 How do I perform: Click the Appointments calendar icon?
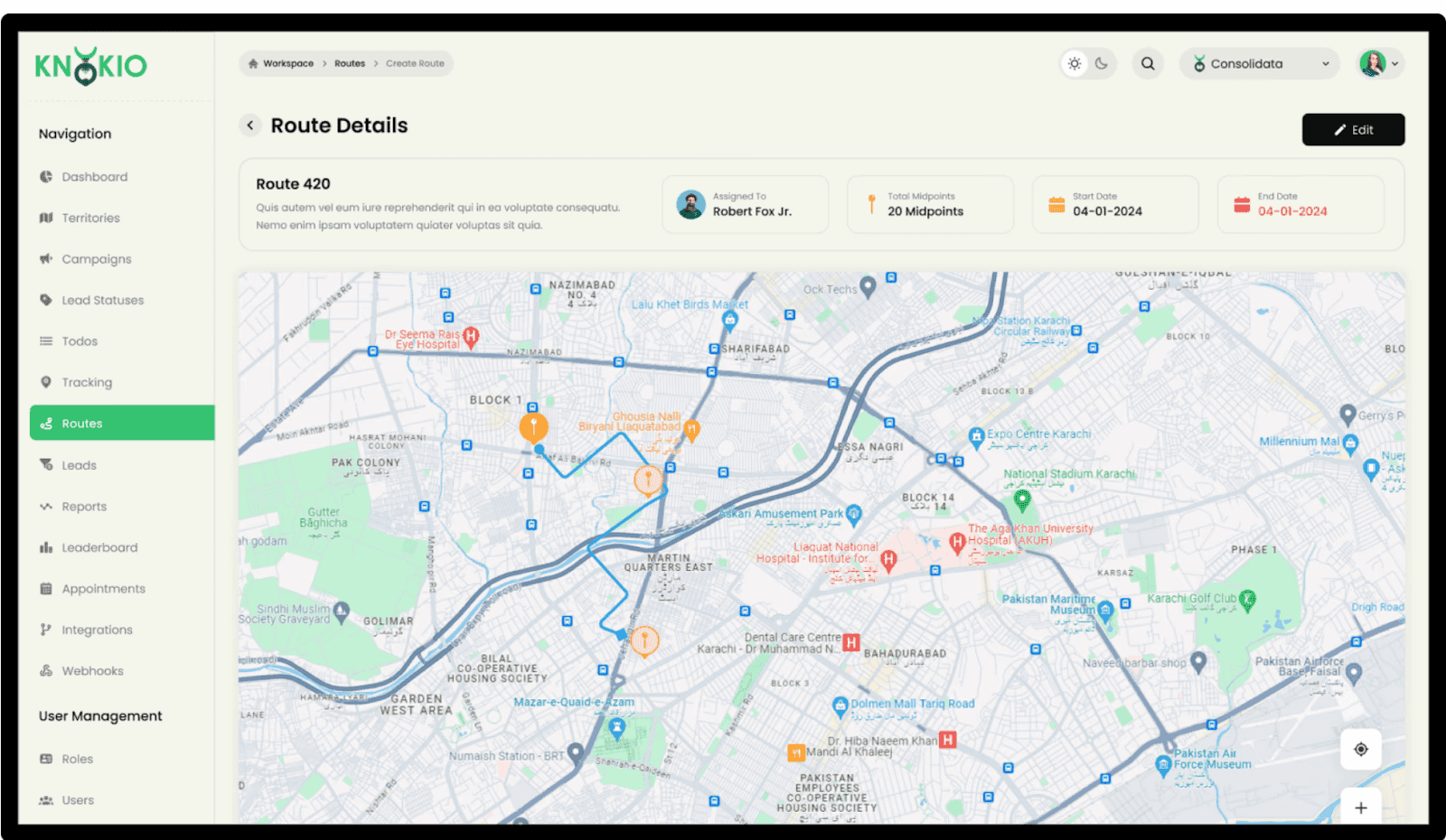(x=46, y=589)
